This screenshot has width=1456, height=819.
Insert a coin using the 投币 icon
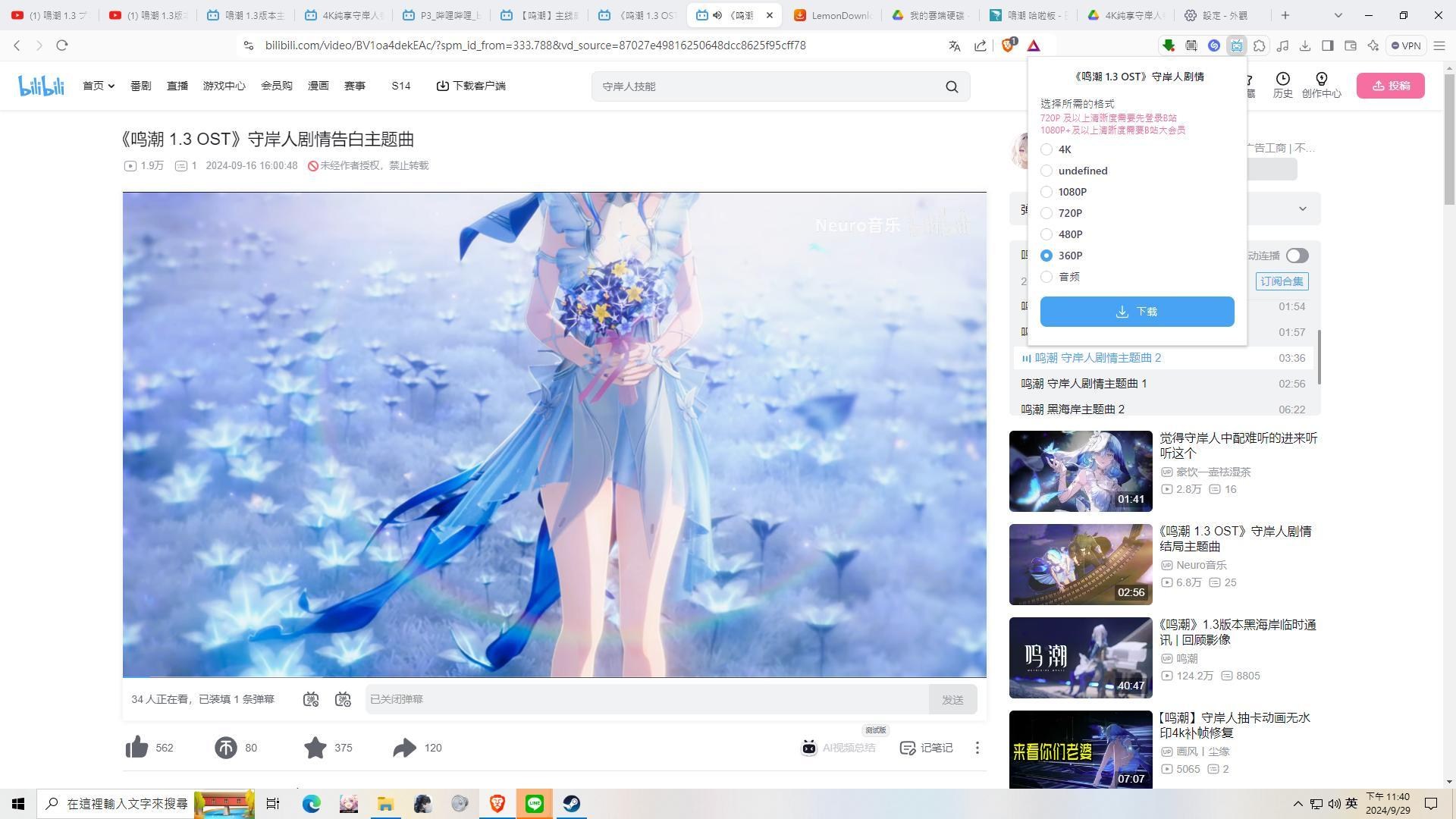click(x=225, y=748)
